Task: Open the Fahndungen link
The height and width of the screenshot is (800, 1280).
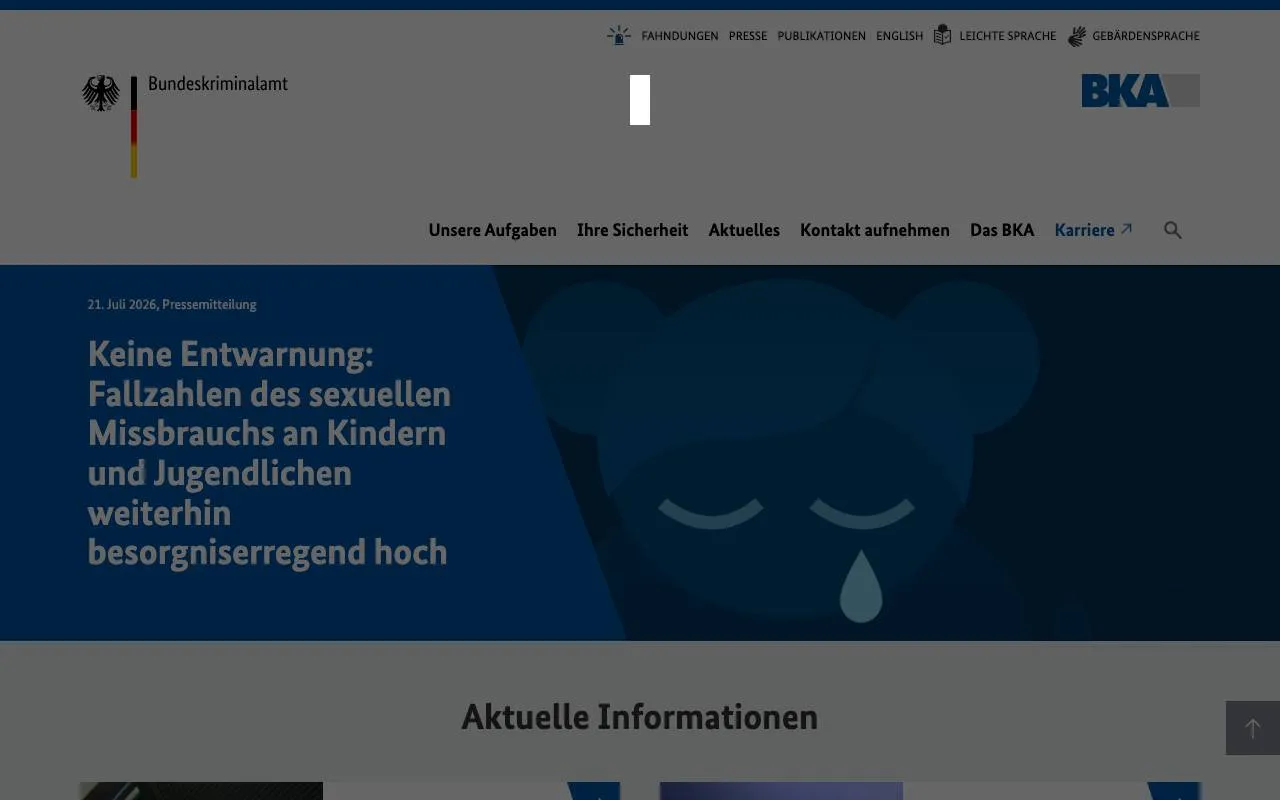Action: point(680,36)
